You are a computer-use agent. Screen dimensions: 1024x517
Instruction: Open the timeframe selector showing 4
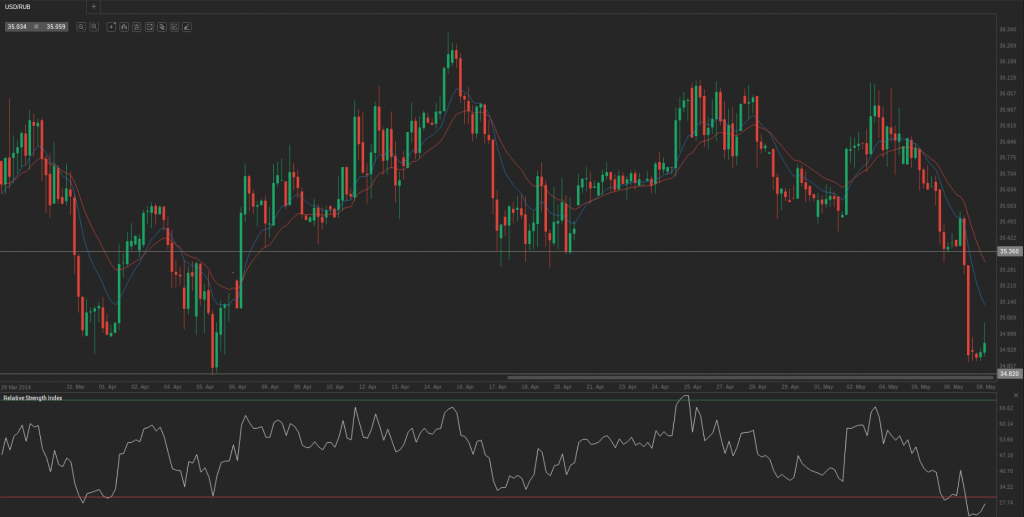(x=111, y=27)
